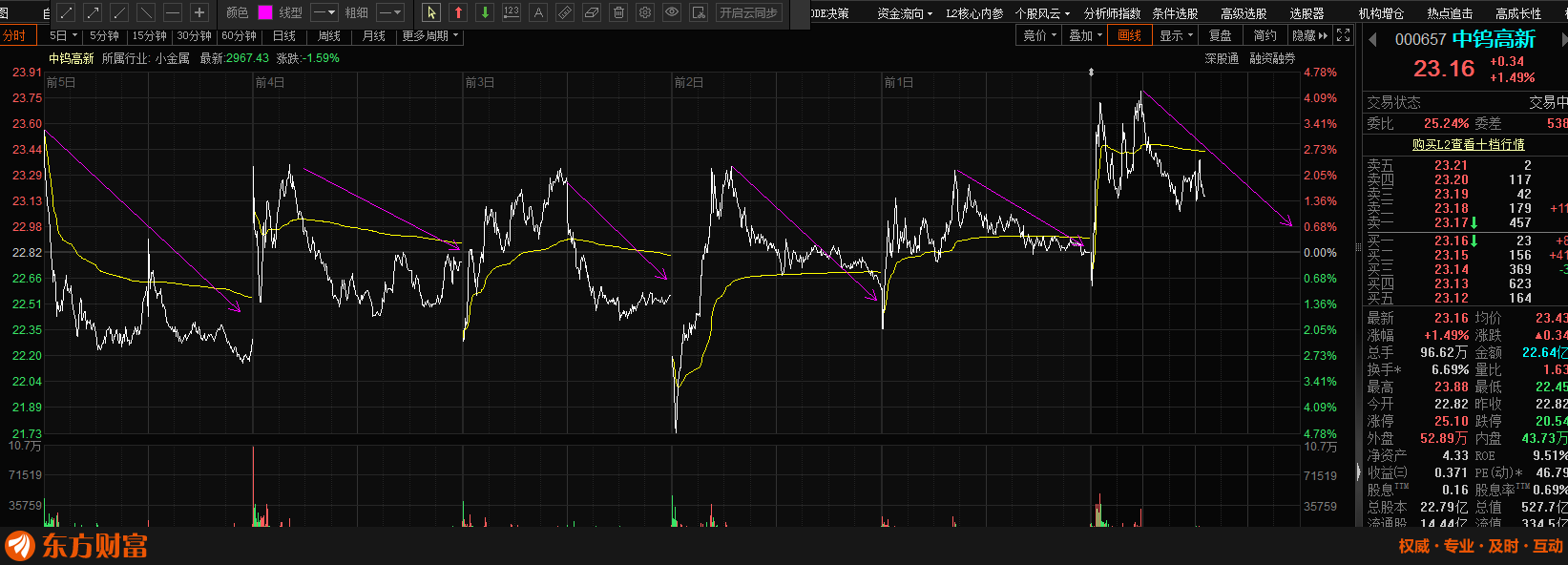Select the text annotation tool
The image size is (1568, 565).
click(538, 12)
